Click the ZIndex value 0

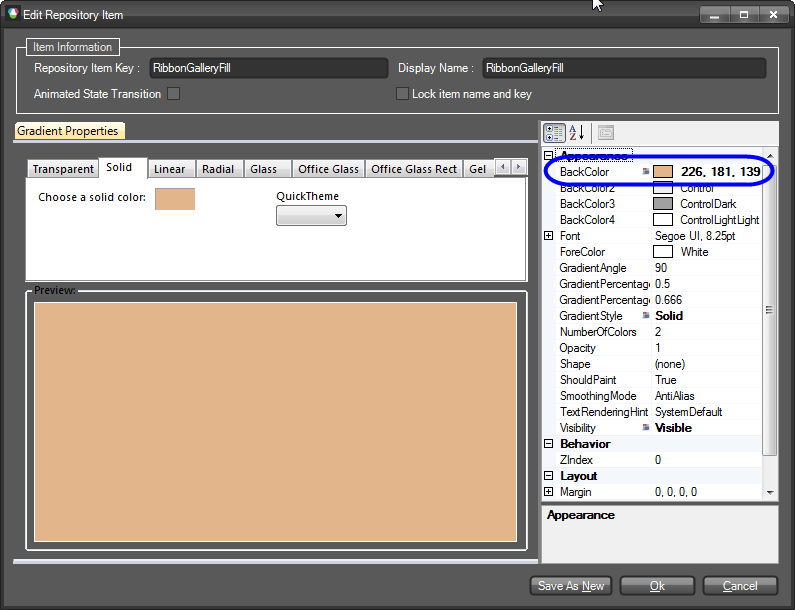658,460
